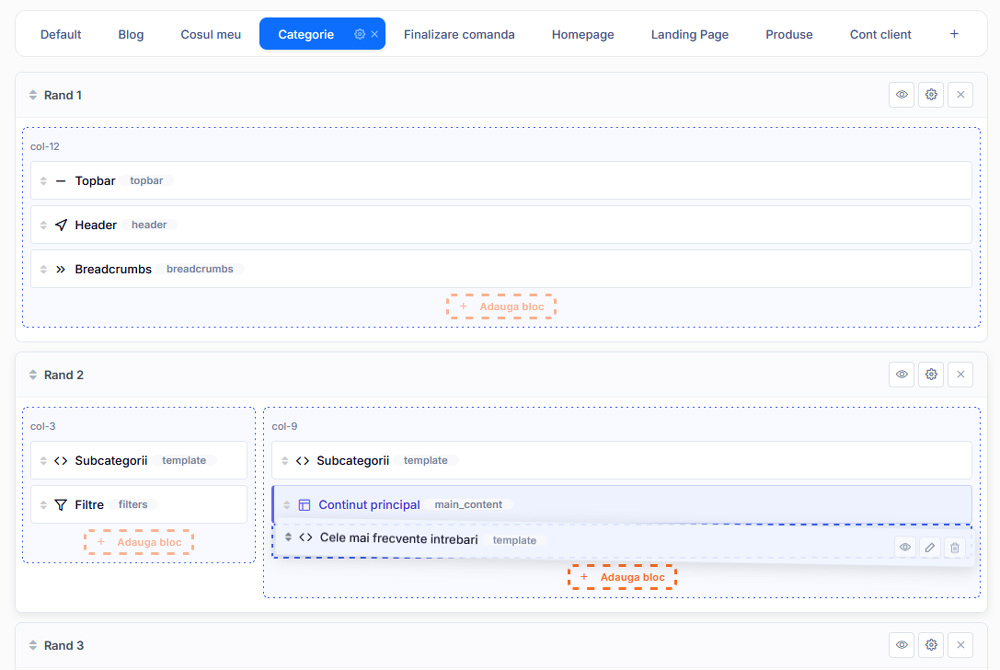Open the Produse tab
Viewport: 1000px width, 670px height.
click(789, 34)
